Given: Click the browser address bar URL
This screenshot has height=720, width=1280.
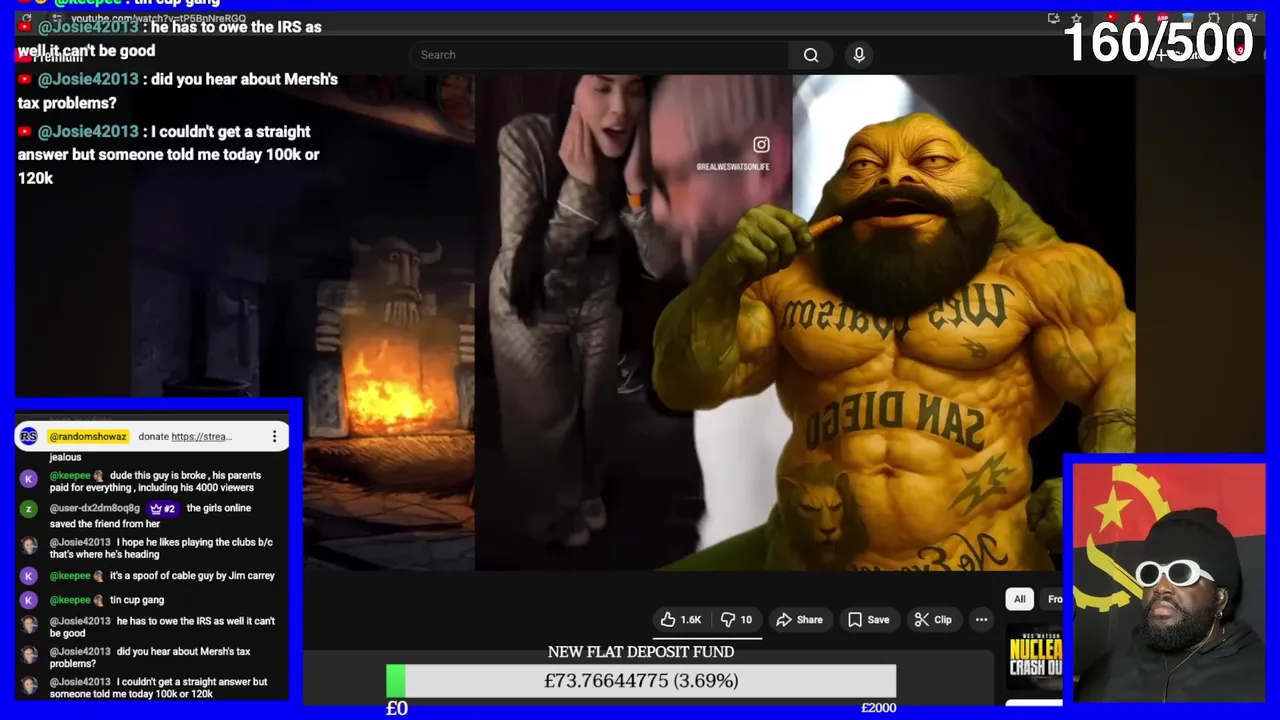Looking at the screenshot, I should click(x=158, y=19).
